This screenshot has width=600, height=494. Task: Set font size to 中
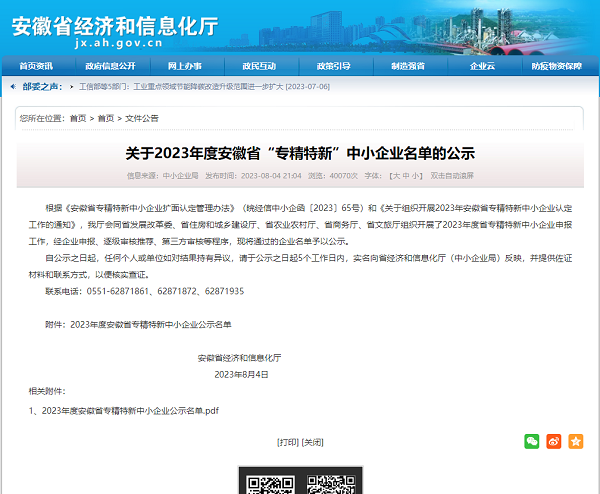coord(406,176)
